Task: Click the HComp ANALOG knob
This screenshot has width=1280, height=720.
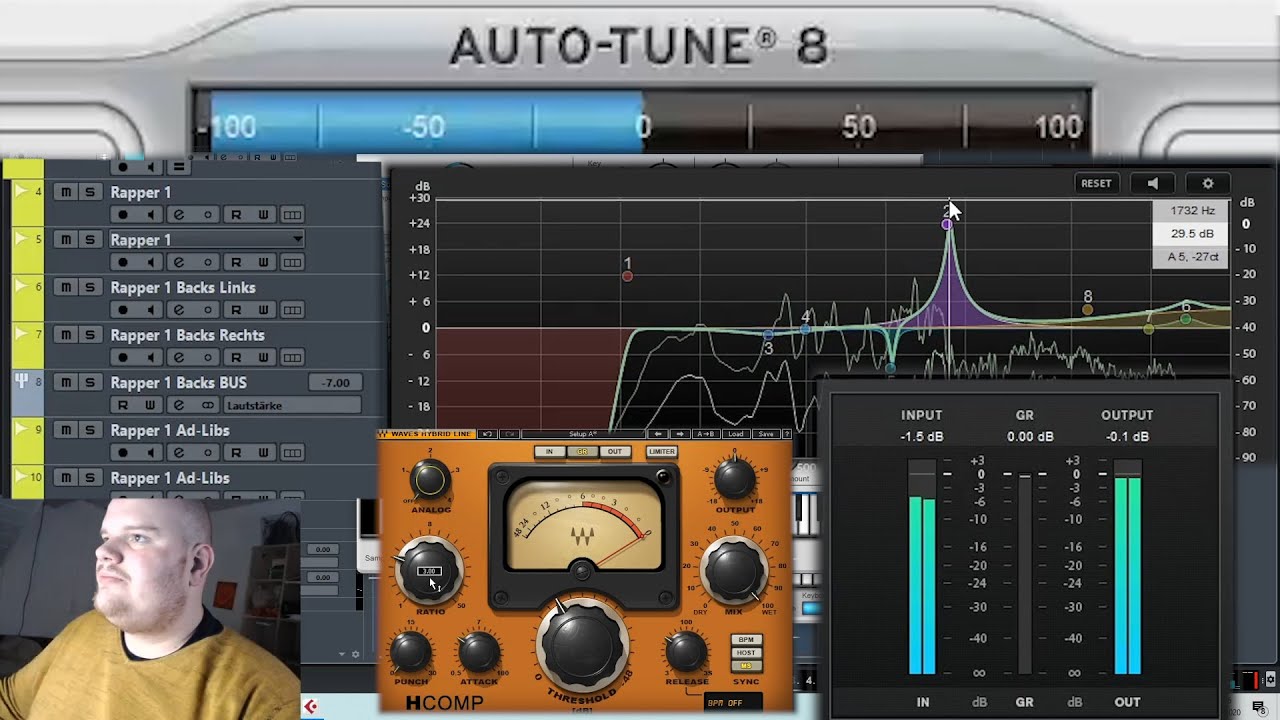Action: coord(430,481)
